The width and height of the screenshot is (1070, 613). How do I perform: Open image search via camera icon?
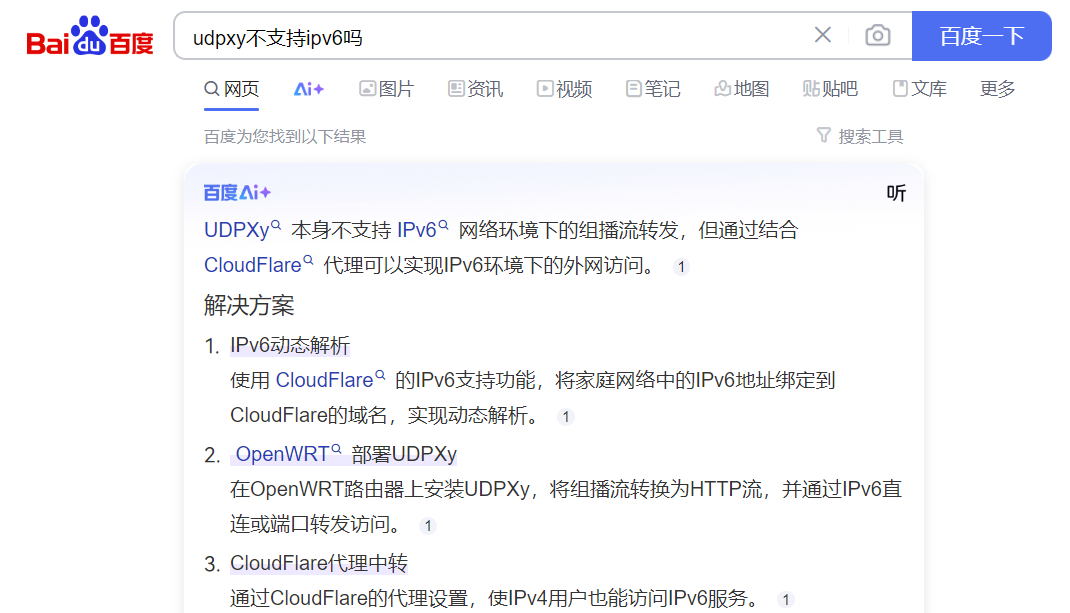coord(878,35)
